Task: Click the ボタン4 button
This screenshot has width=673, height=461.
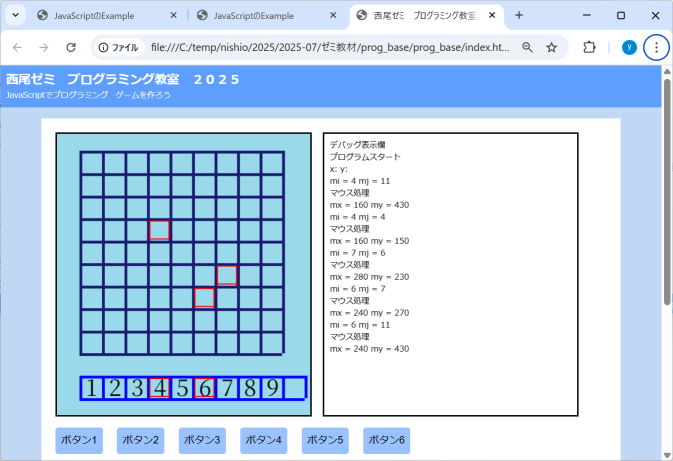Action: coord(264,440)
